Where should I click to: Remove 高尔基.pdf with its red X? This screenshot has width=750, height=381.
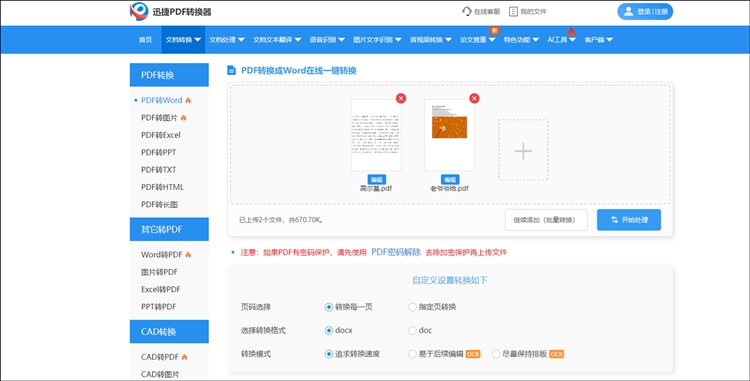point(401,98)
